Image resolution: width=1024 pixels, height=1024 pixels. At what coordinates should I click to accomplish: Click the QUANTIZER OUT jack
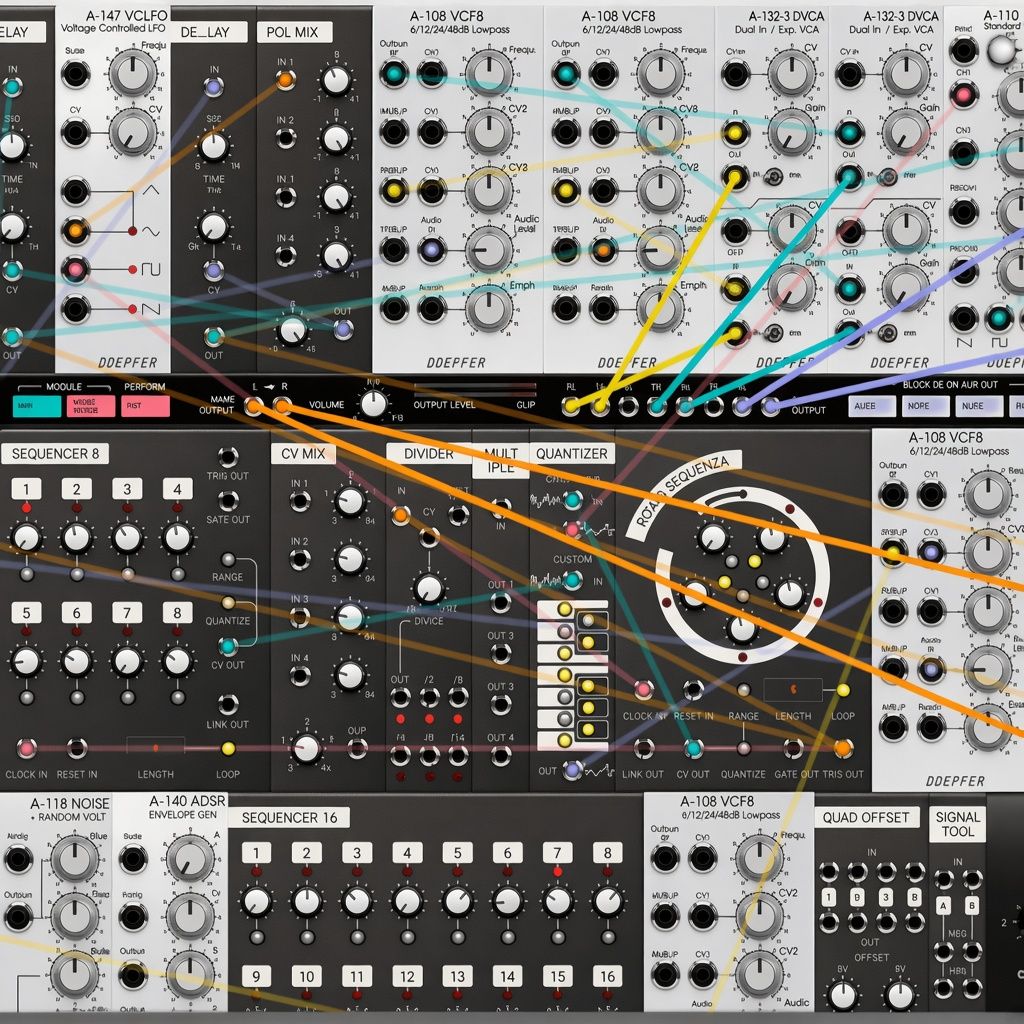[573, 771]
